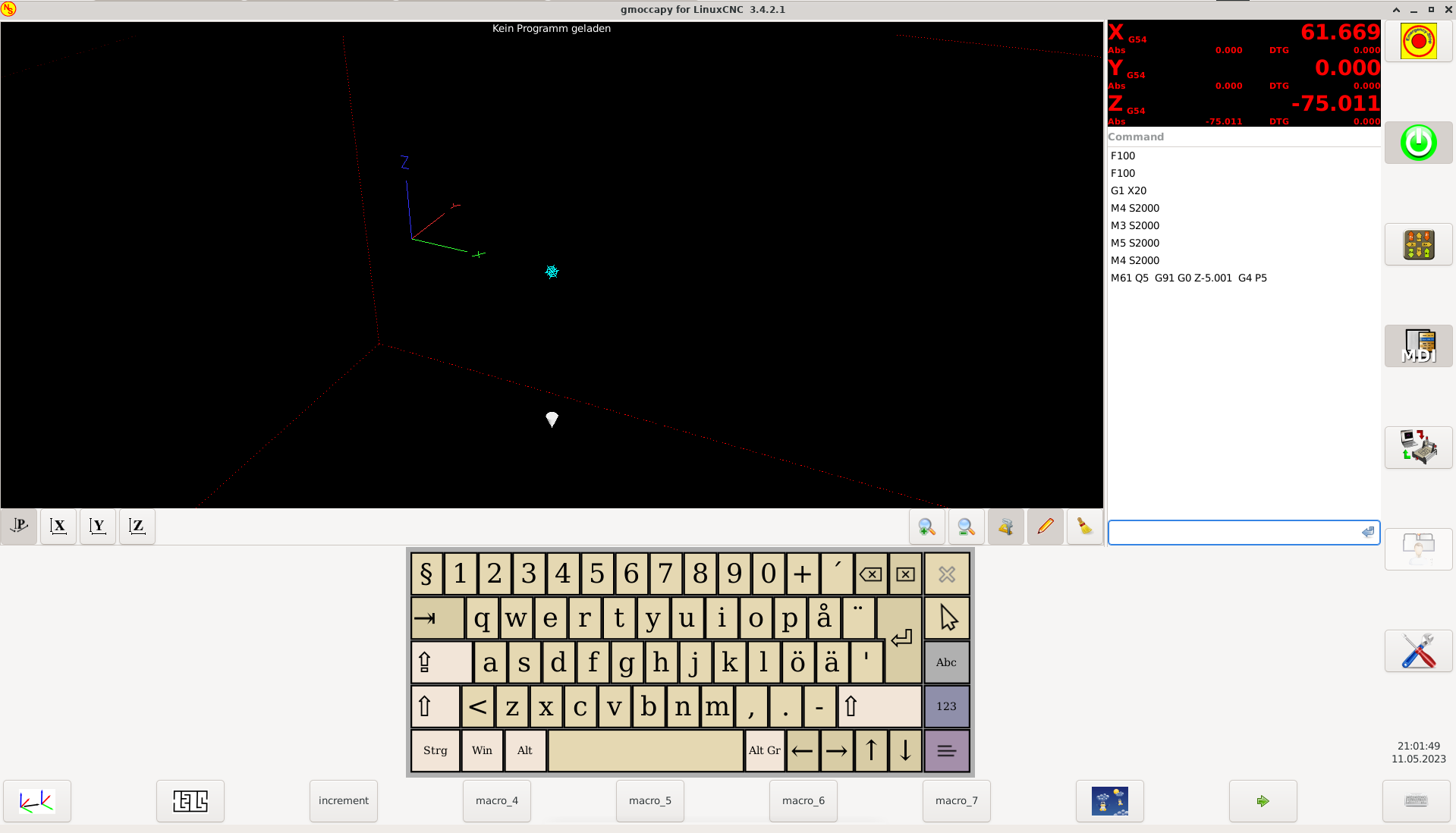Switch keyboard to Abc layout
Viewport: 1456px width, 833px height.
[x=947, y=662]
